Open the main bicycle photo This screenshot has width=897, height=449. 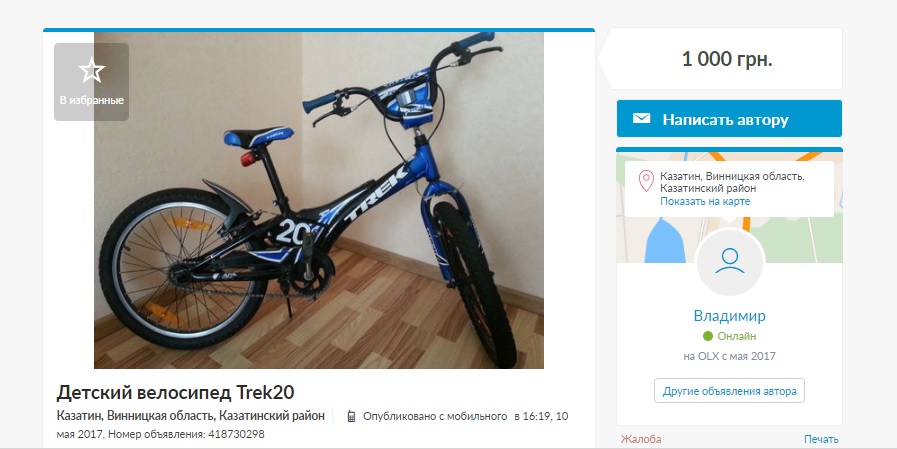point(319,200)
